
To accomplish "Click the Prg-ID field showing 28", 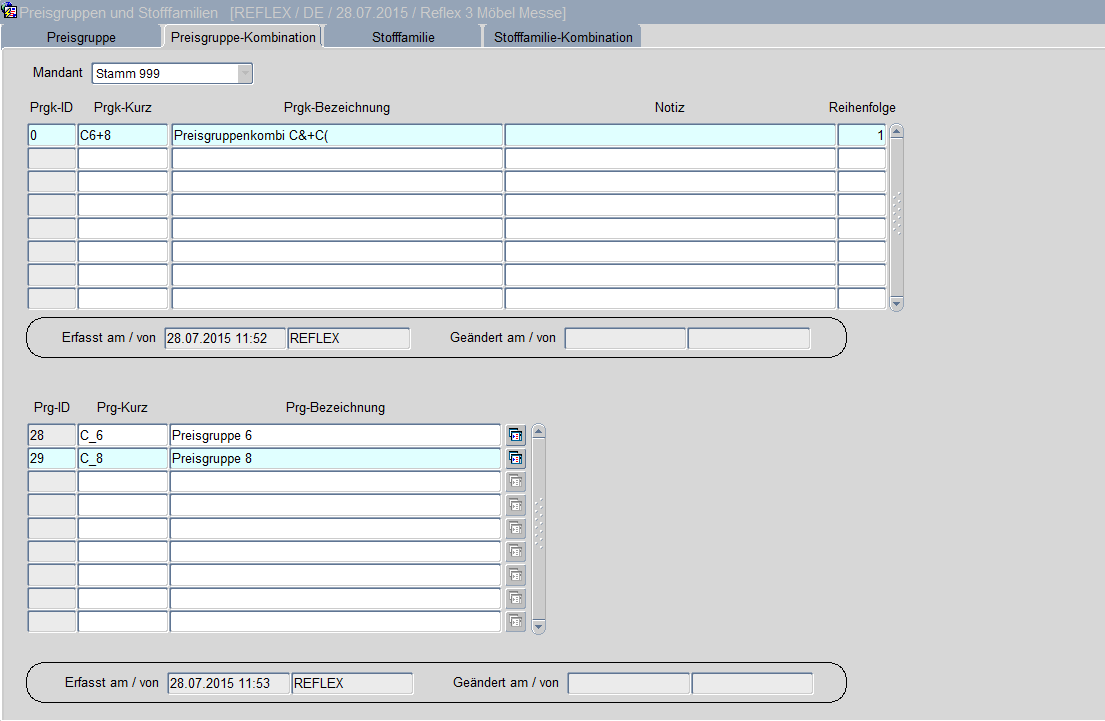I will pos(51,435).
